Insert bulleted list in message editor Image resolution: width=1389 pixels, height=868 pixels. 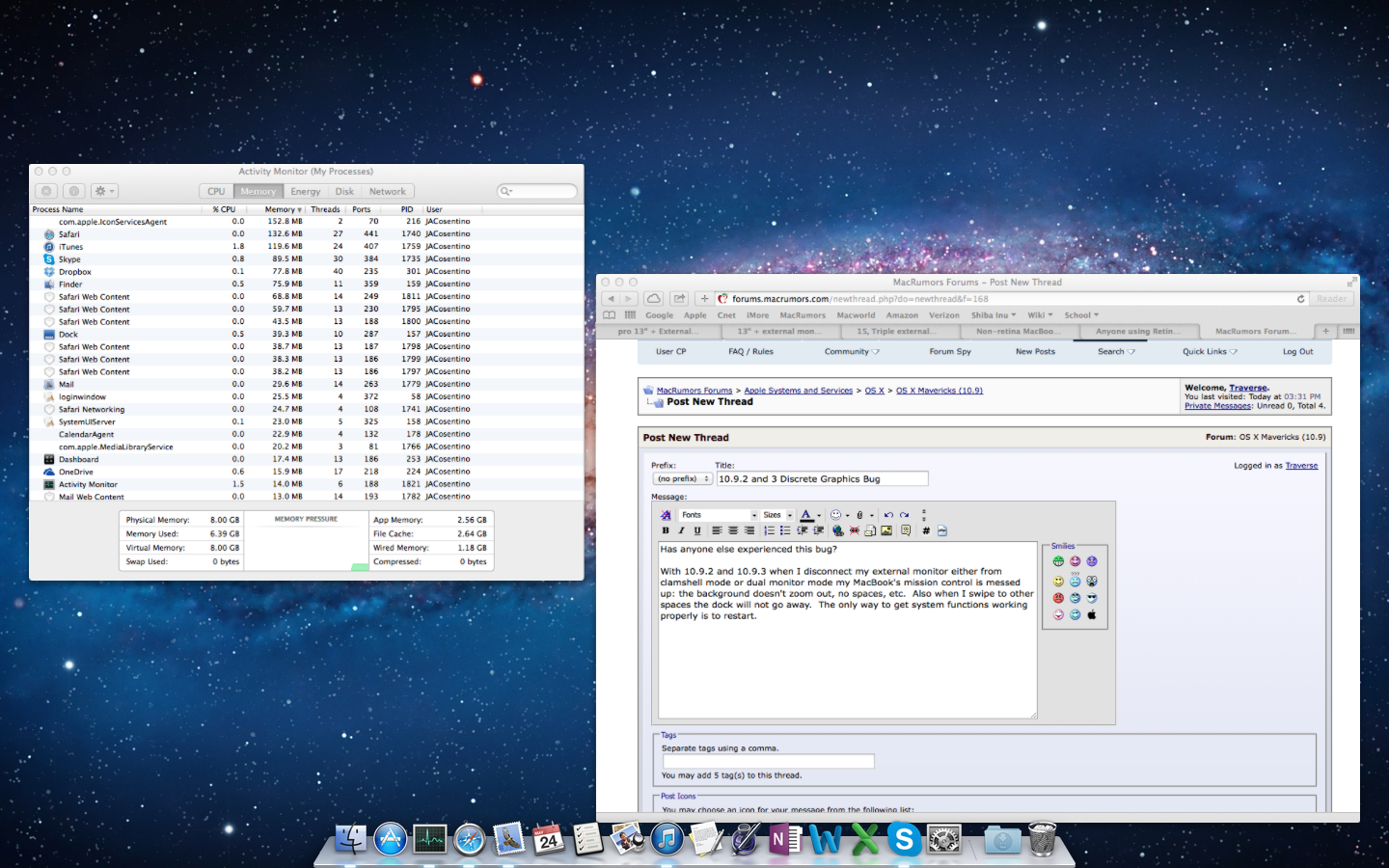[785, 530]
